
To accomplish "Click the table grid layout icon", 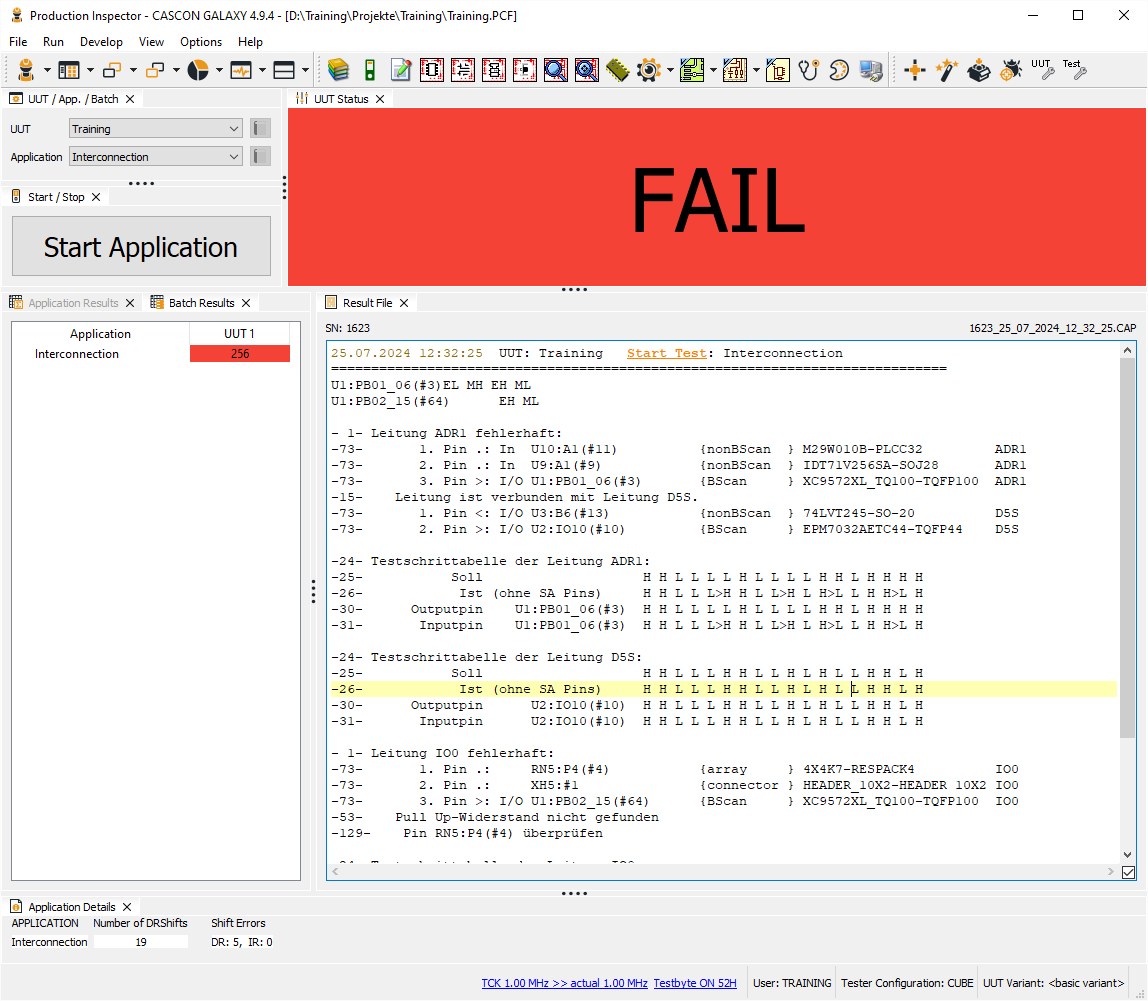I will (69, 70).
